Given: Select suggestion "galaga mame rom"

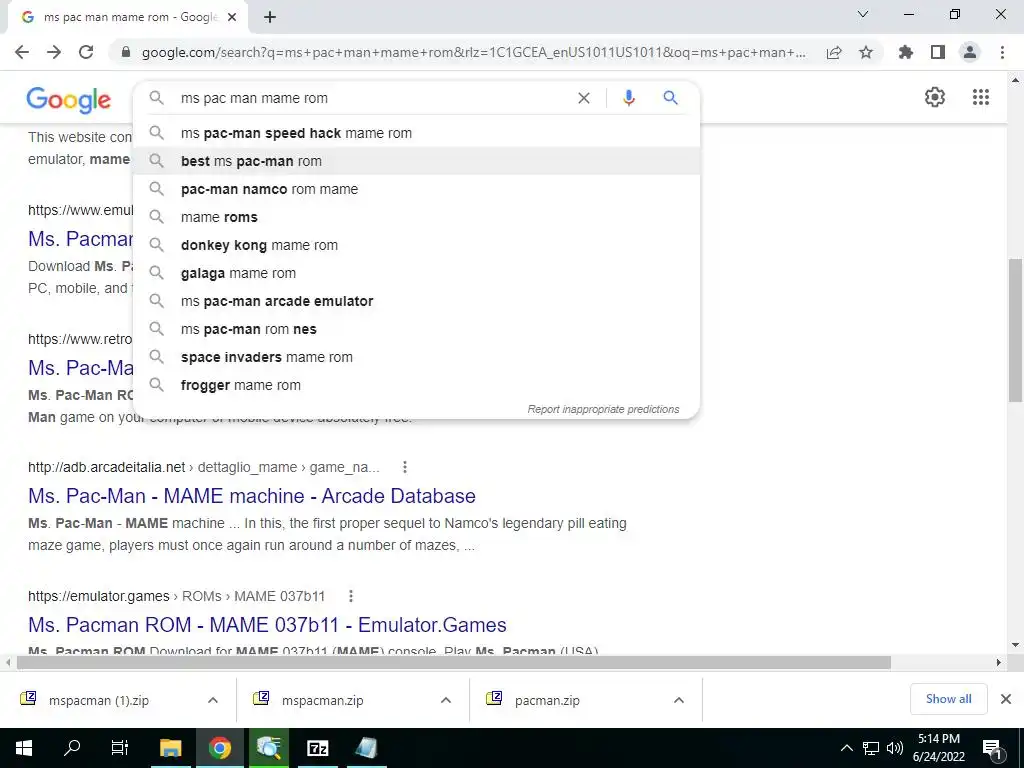Looking at the screenshot, I should (416, 274).
